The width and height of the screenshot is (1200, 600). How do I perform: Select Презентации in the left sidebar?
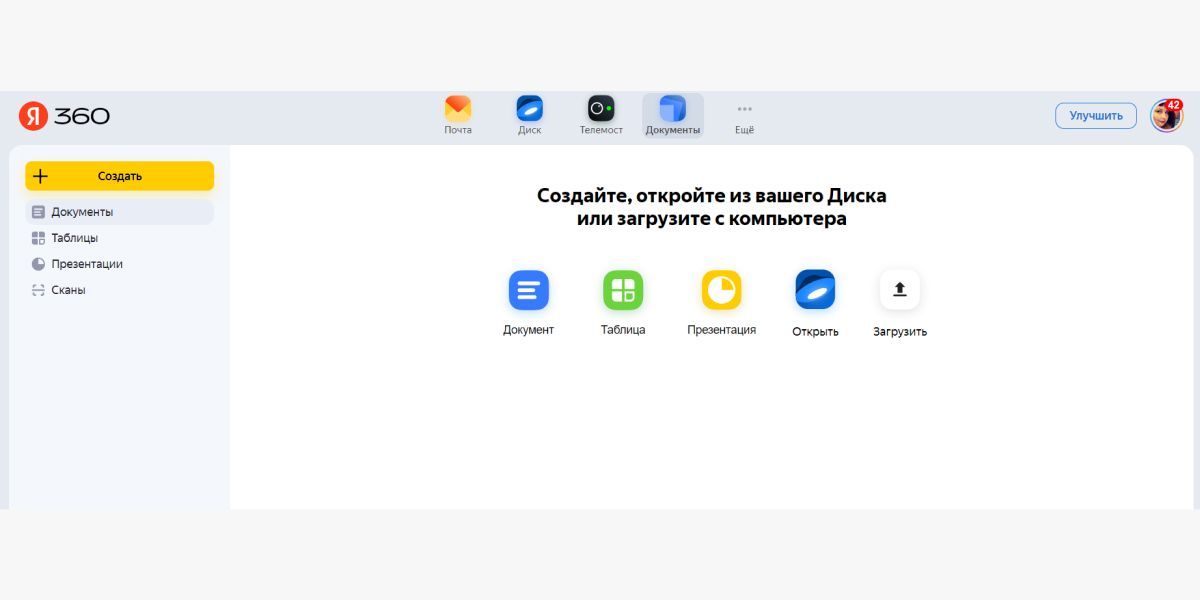pos(119,264)
